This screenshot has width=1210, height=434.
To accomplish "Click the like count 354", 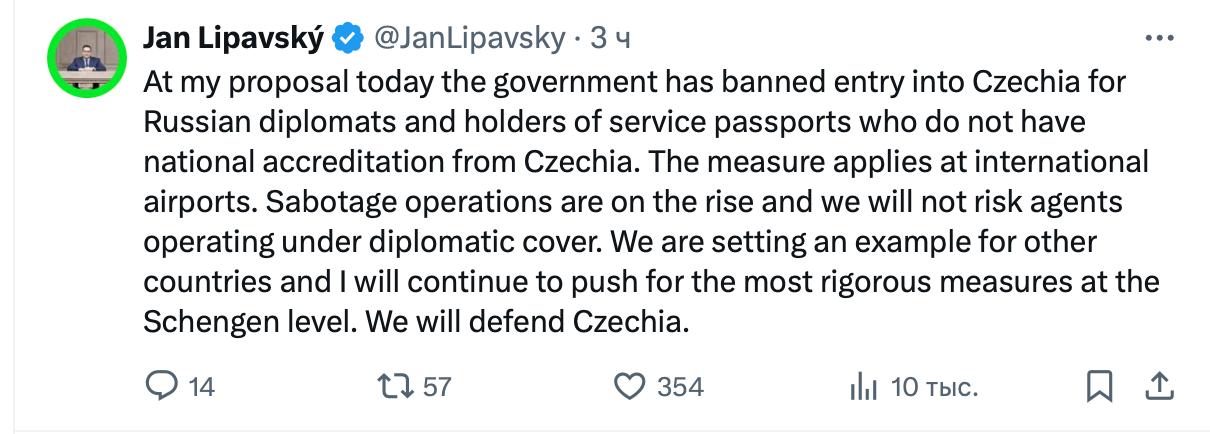I will (x=680, y=387).
